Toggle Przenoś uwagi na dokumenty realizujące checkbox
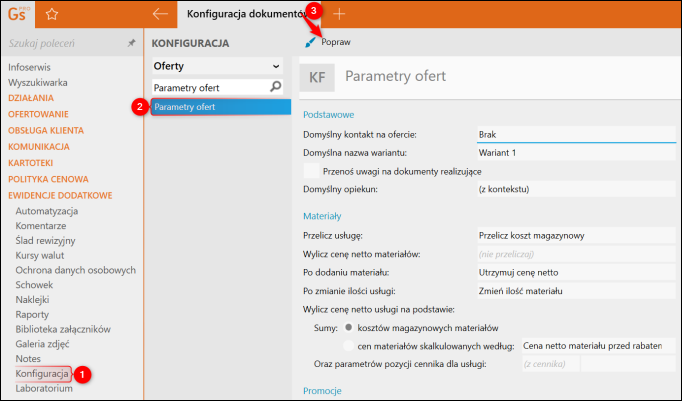Image resolution: width=682 pixels, height=401 pixels. pos(311,171)
